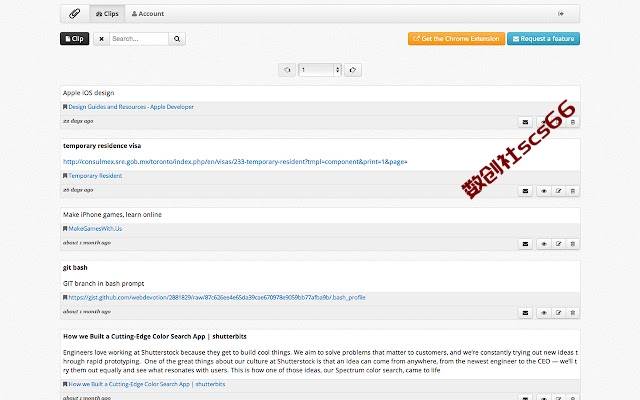Image resolution: width=640 pixels, height=400 pixels.
Task: Click 'Make iPhone games, learn online' text
Action: pos(112,215)
